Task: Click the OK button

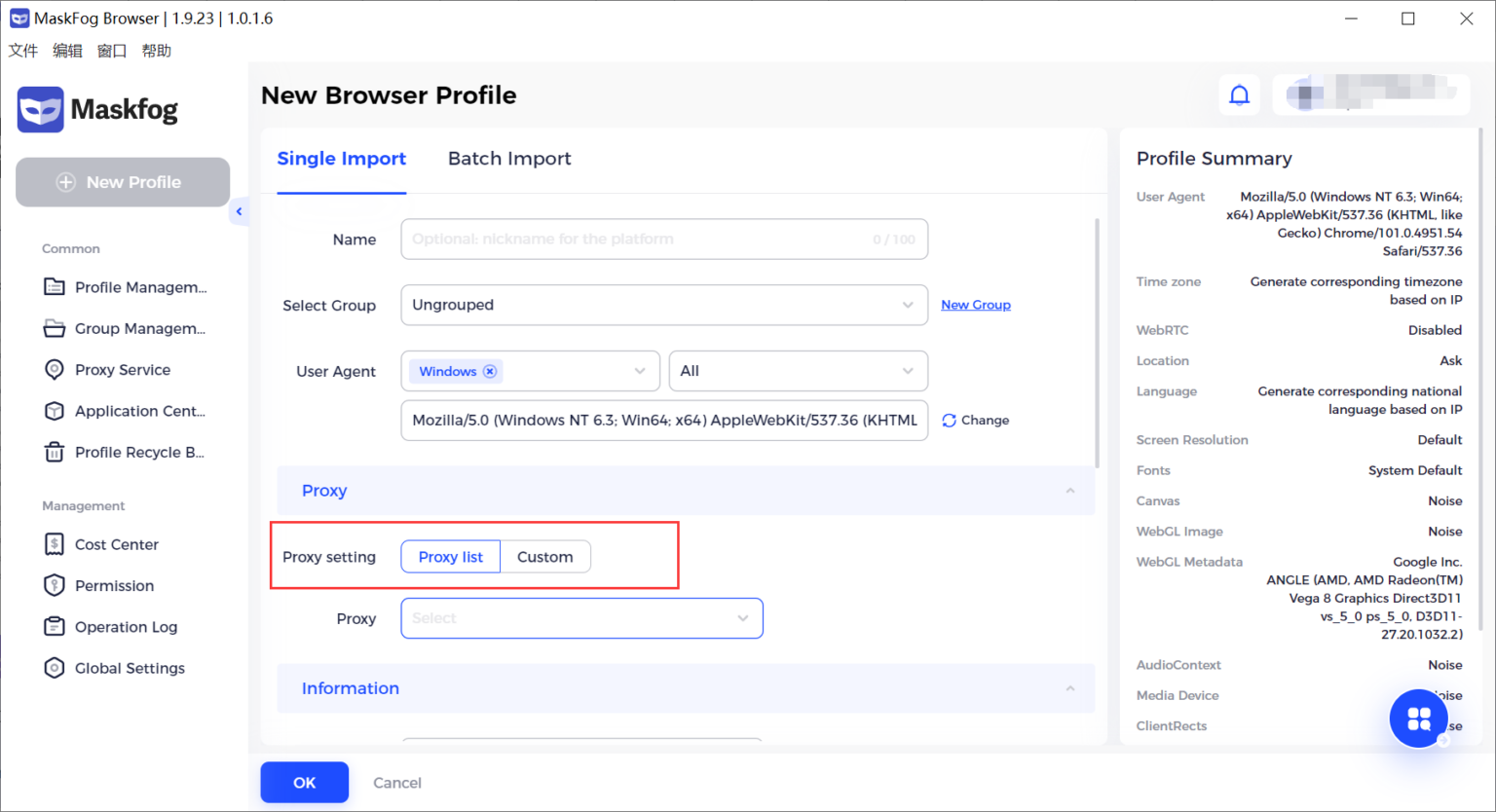Action: 305,783
